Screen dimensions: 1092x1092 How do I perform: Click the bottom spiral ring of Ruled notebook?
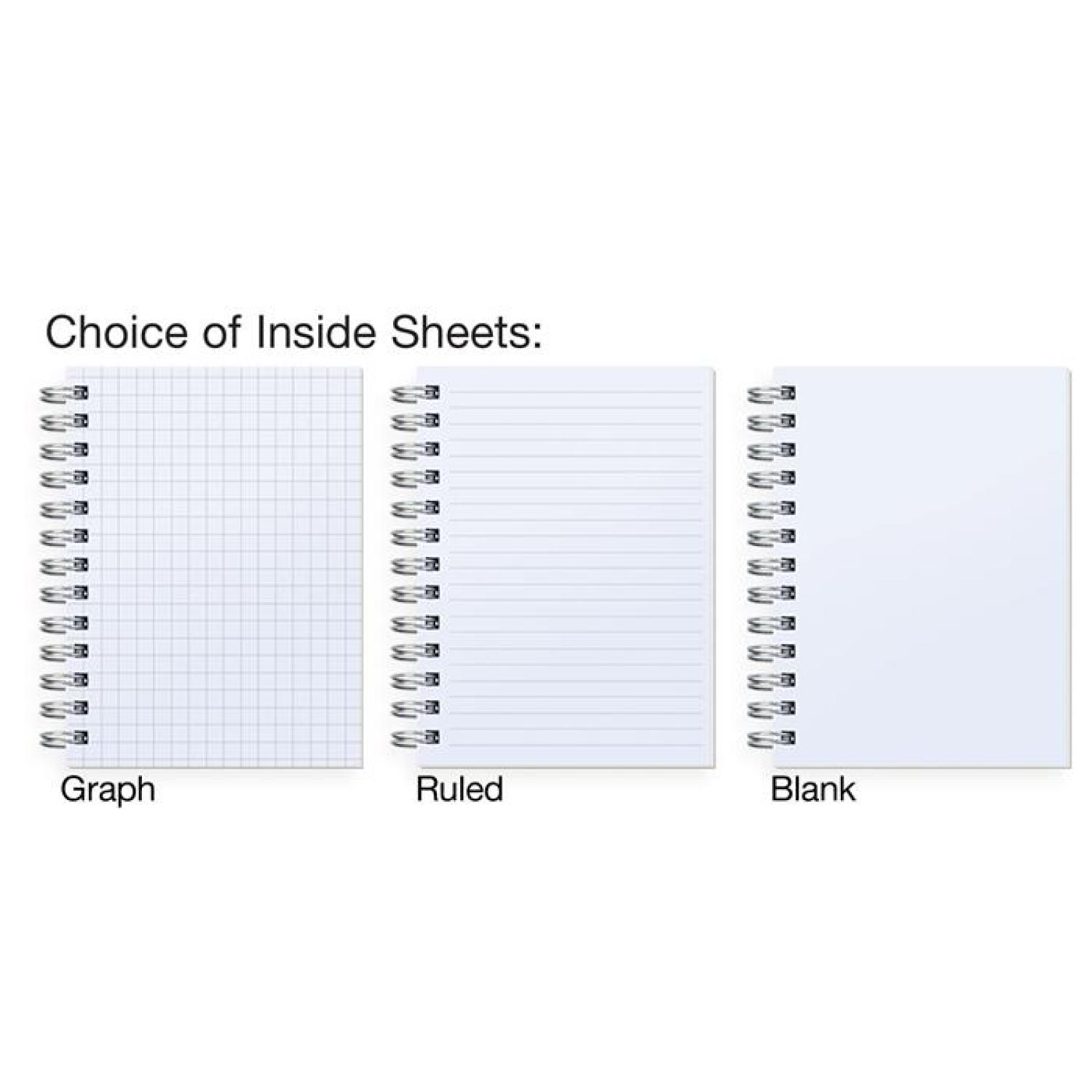(x=416, y=739)
